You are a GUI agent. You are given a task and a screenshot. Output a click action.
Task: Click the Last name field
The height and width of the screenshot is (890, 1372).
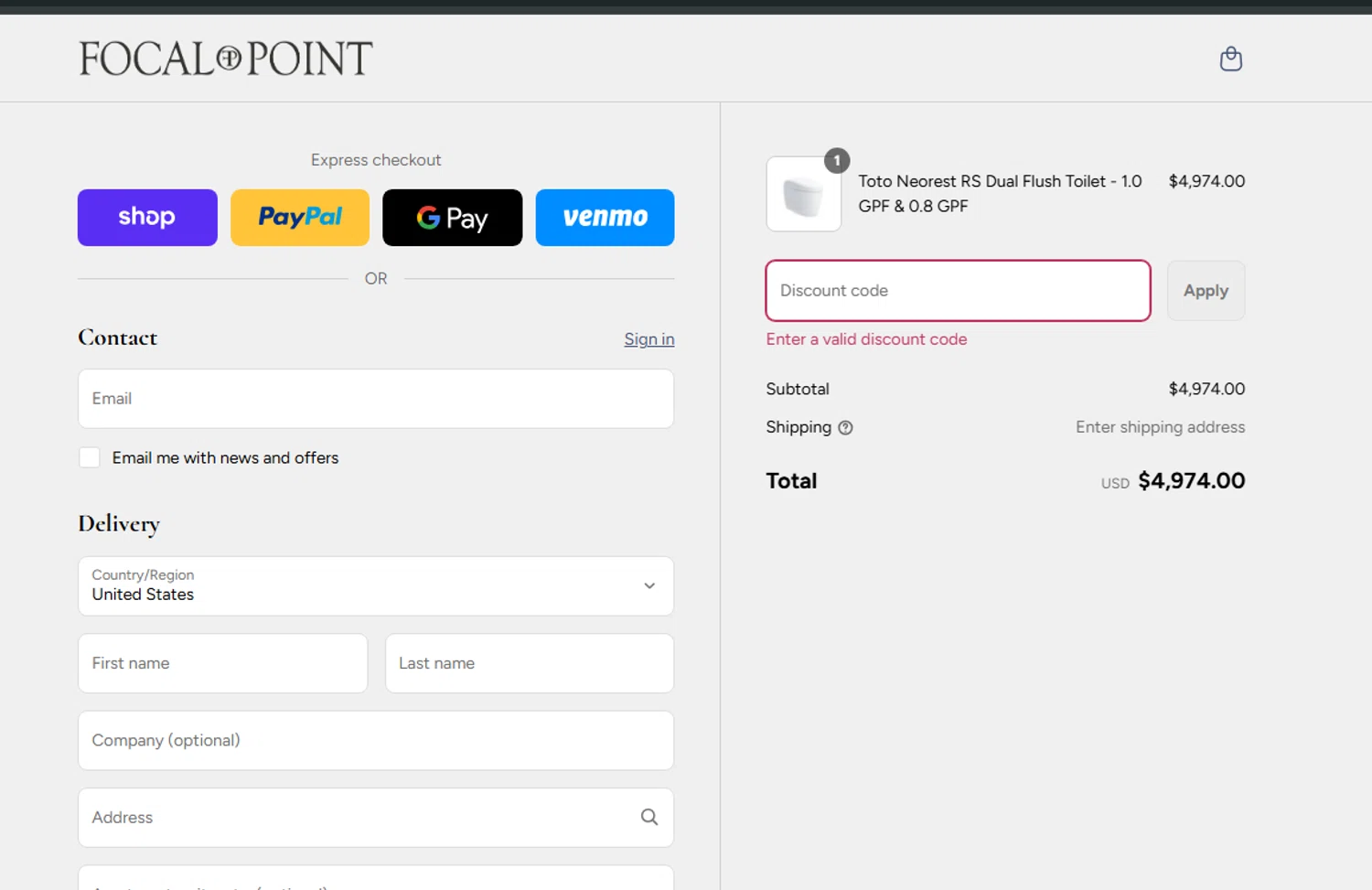(x=530, y=663)
